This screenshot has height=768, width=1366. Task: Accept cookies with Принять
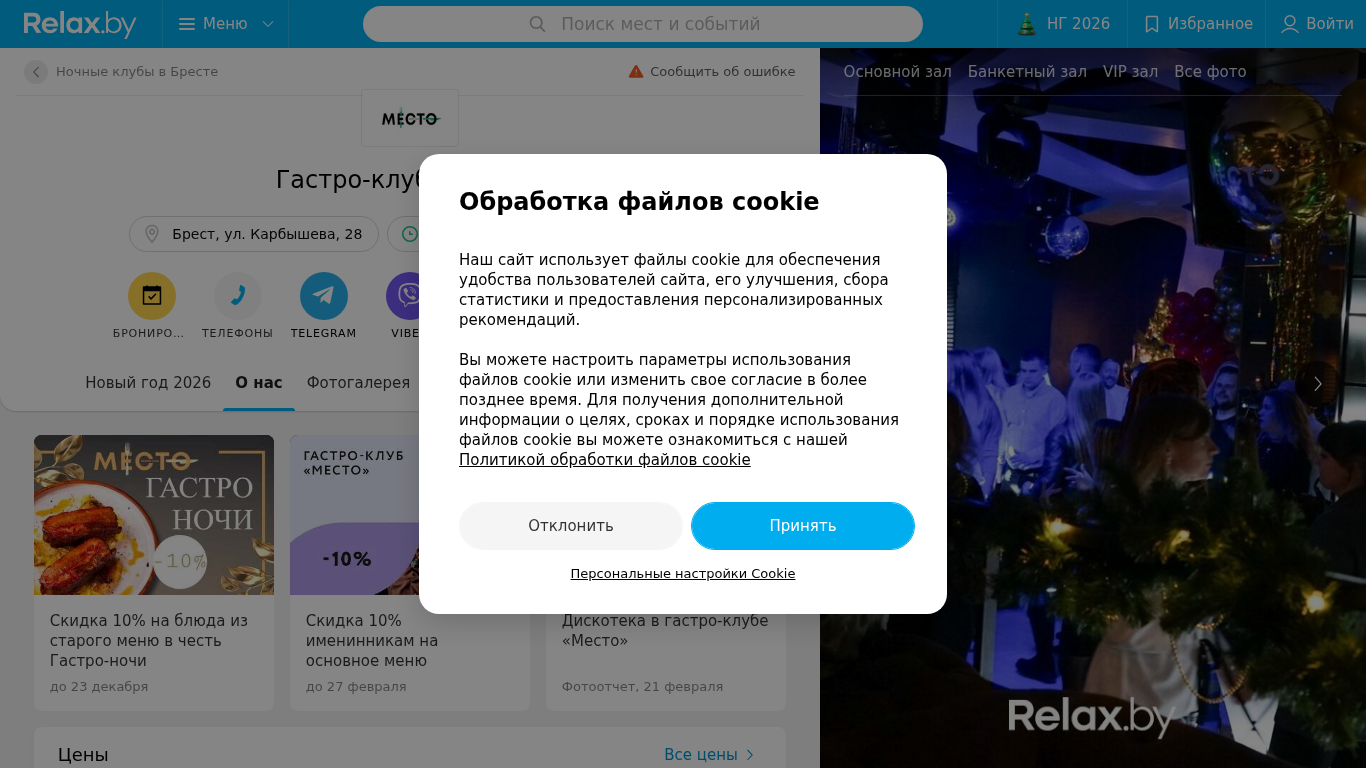[803, 526]
